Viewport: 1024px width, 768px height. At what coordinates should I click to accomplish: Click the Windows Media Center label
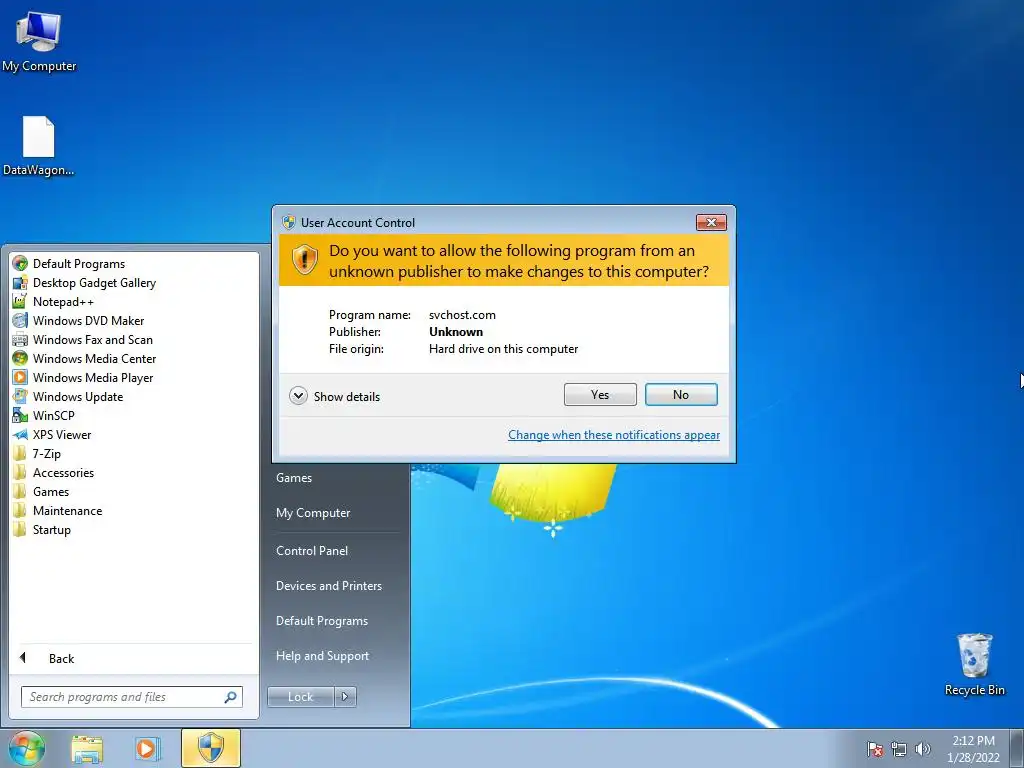pos(94,359)
